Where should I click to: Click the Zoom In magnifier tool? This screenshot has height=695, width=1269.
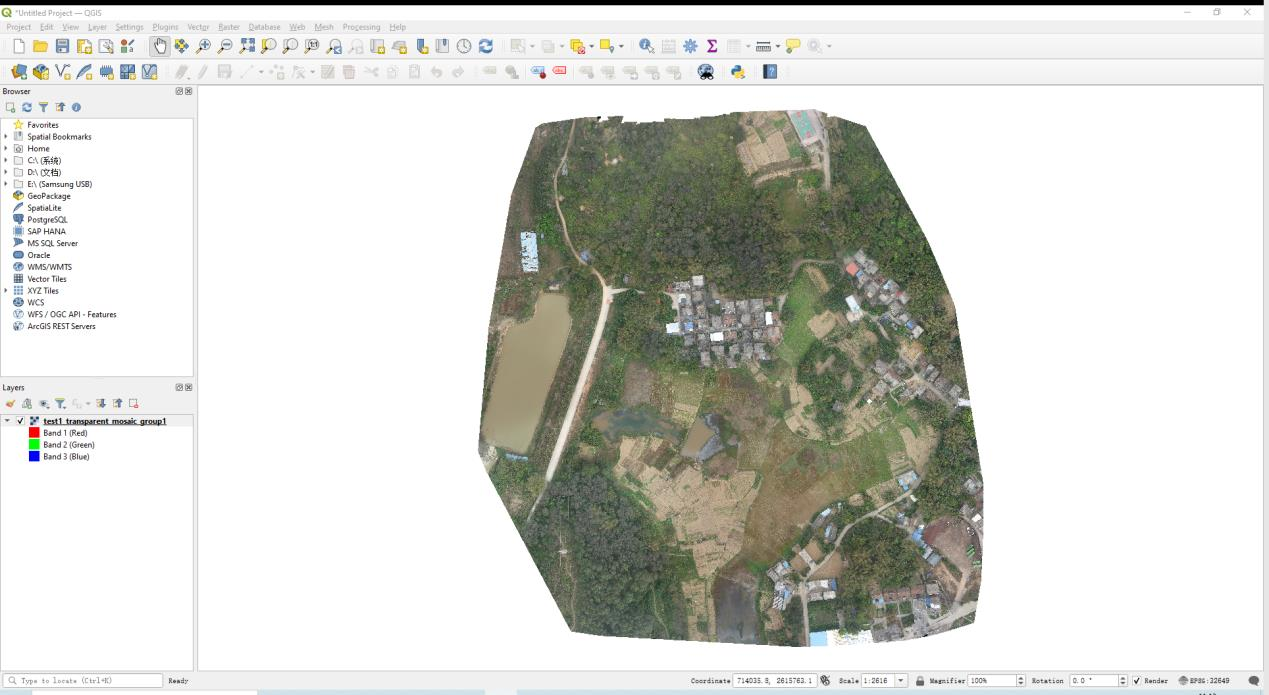click(203, 46)
